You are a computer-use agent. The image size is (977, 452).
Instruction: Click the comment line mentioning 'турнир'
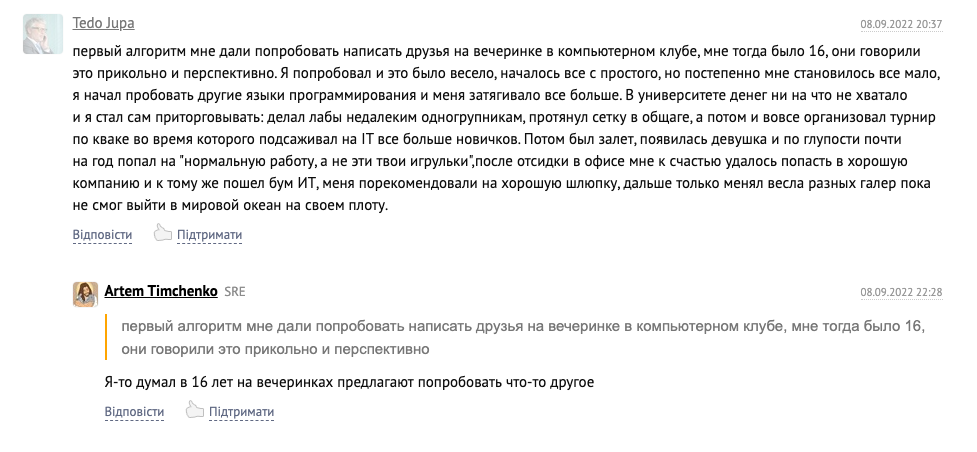[x=504, y=117]
